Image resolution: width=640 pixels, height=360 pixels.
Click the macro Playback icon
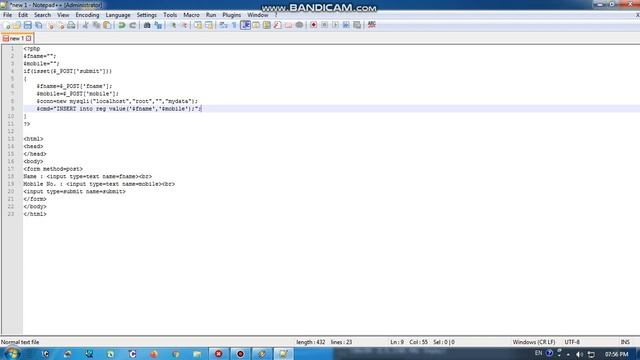335,25
